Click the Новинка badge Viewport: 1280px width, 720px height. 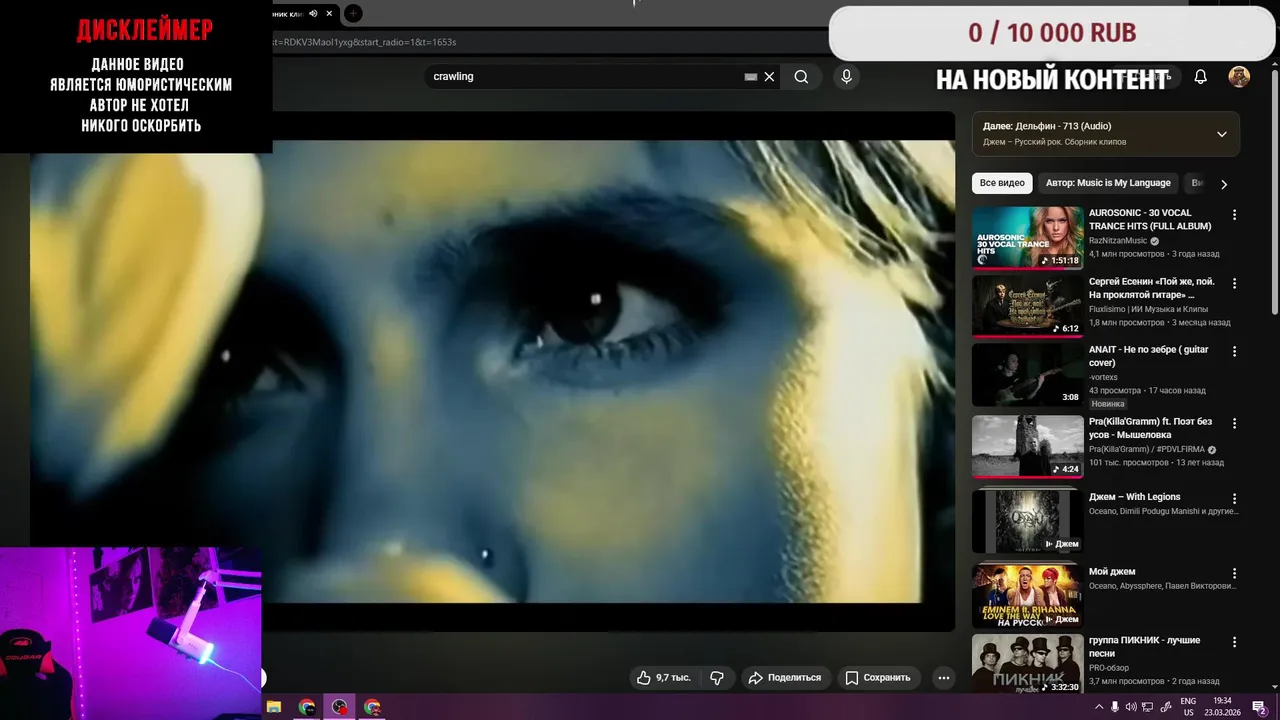[x=1108, y=404]
